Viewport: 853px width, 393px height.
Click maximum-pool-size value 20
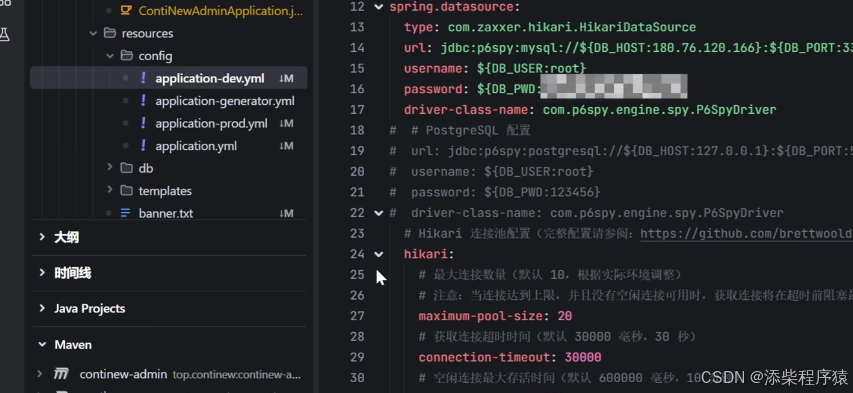point(565,316)
